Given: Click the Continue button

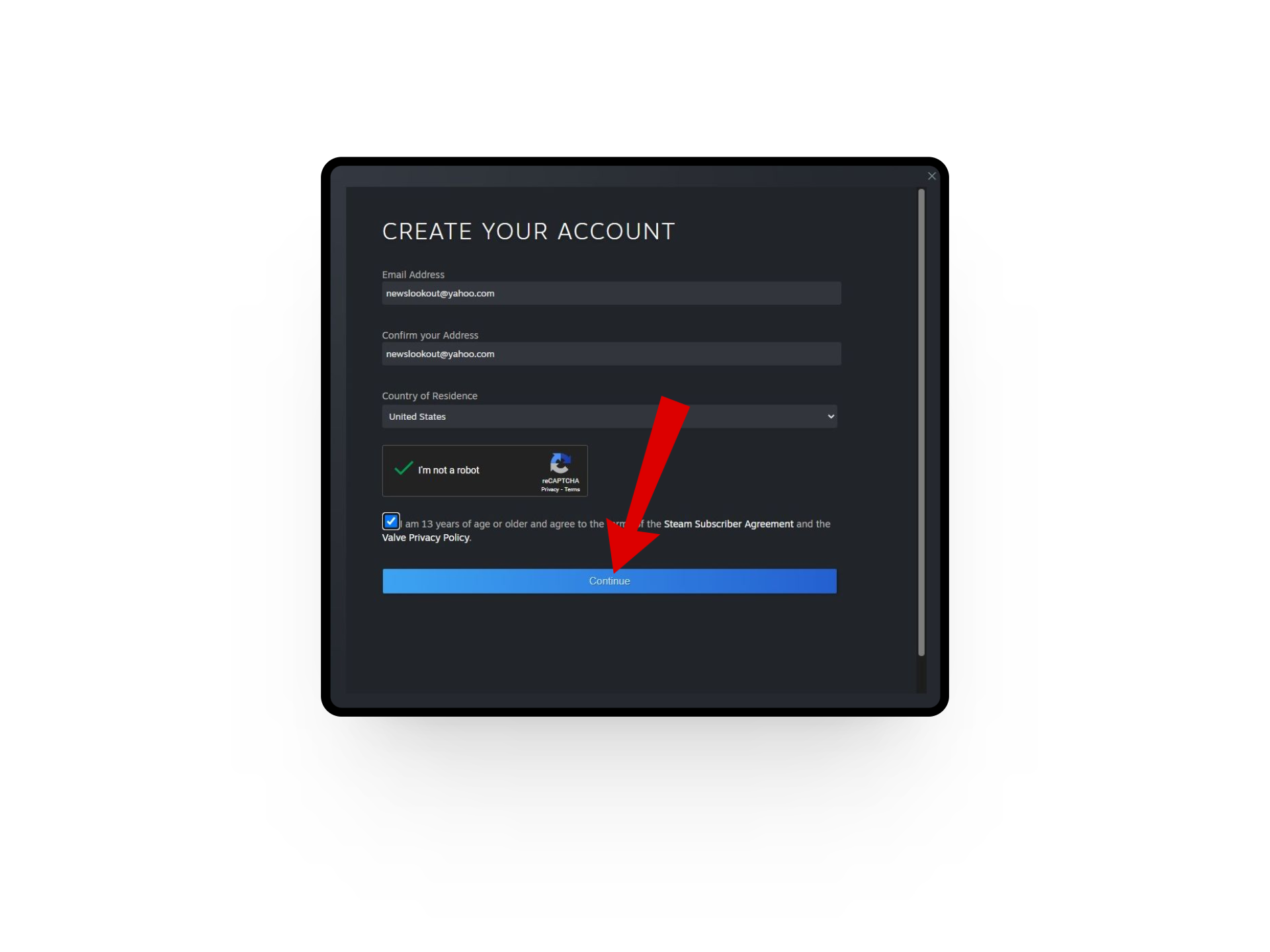Looking at the screenshot, I should pos(609,581).
